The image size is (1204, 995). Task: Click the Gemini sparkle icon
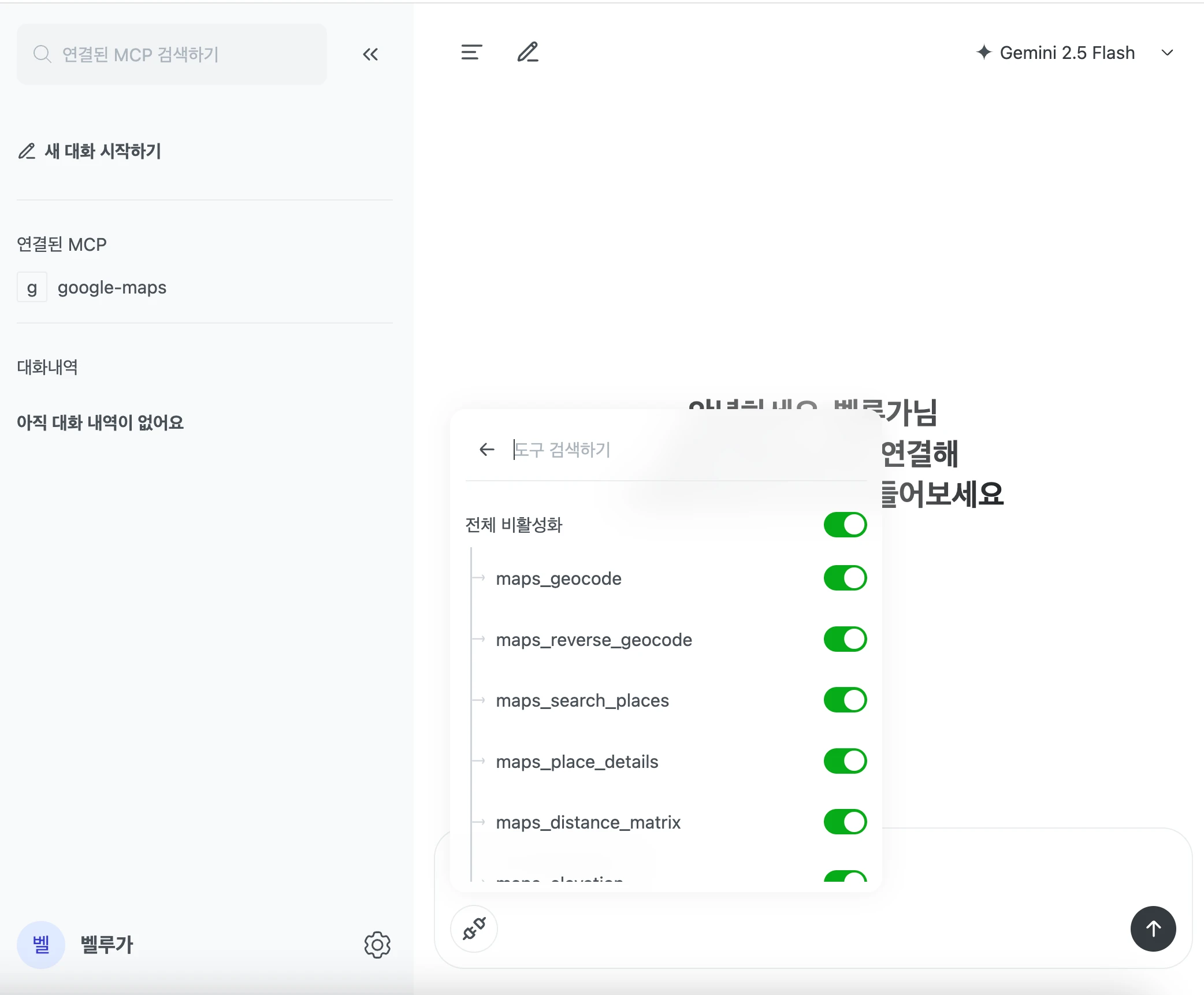click(984, 52)
